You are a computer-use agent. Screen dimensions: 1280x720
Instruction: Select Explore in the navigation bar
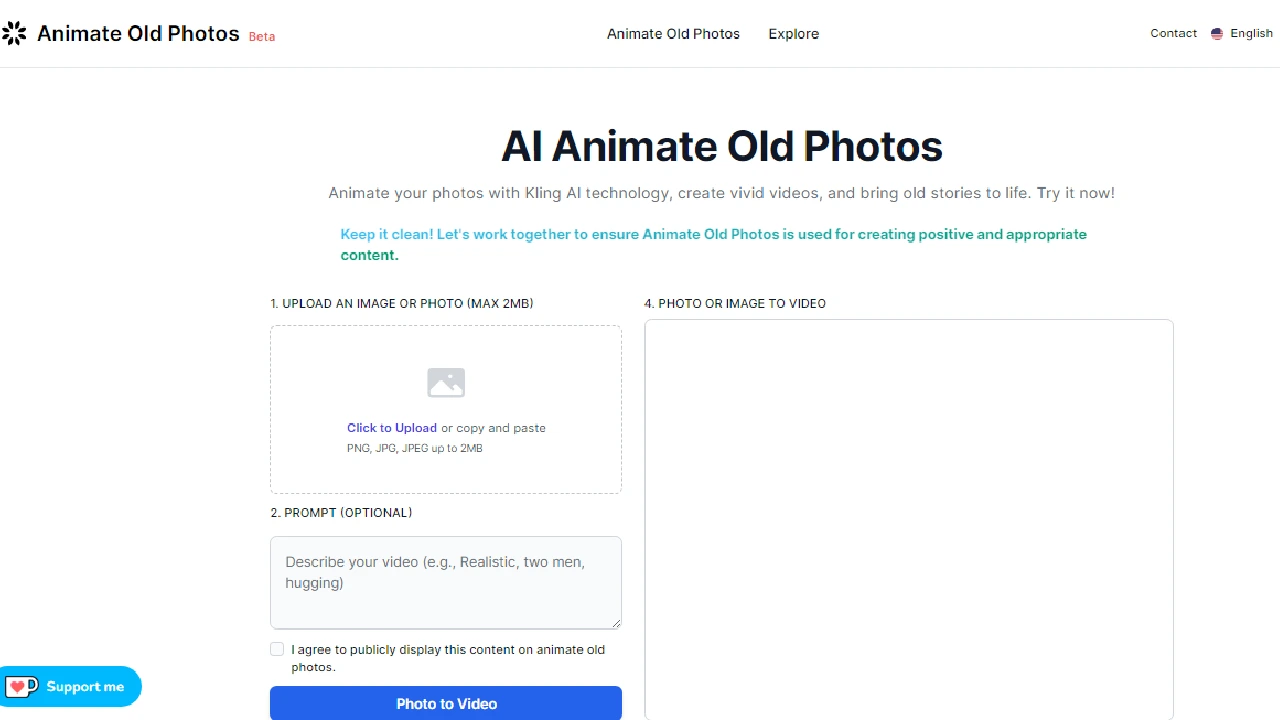tap(793, 33)
